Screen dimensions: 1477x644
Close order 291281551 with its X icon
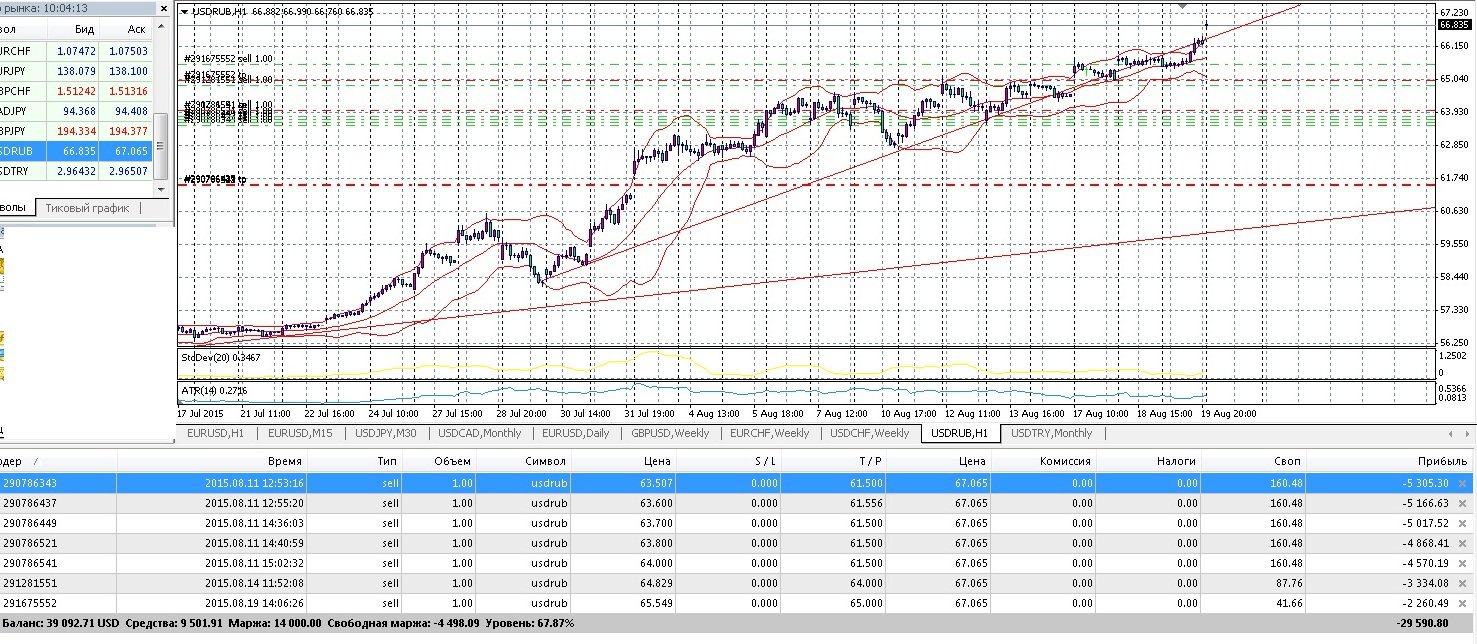pos(1462,583)
